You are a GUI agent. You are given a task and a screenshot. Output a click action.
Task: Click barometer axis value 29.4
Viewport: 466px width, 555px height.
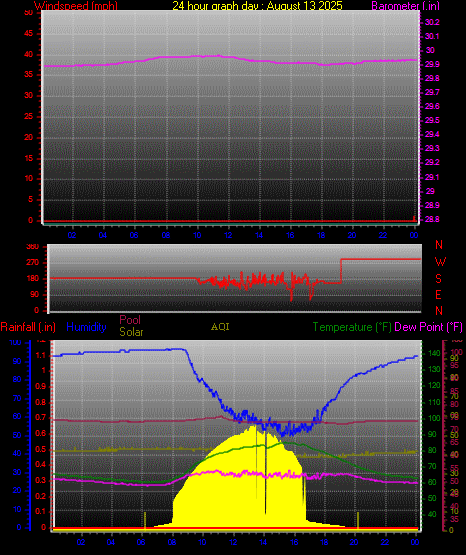432,135
